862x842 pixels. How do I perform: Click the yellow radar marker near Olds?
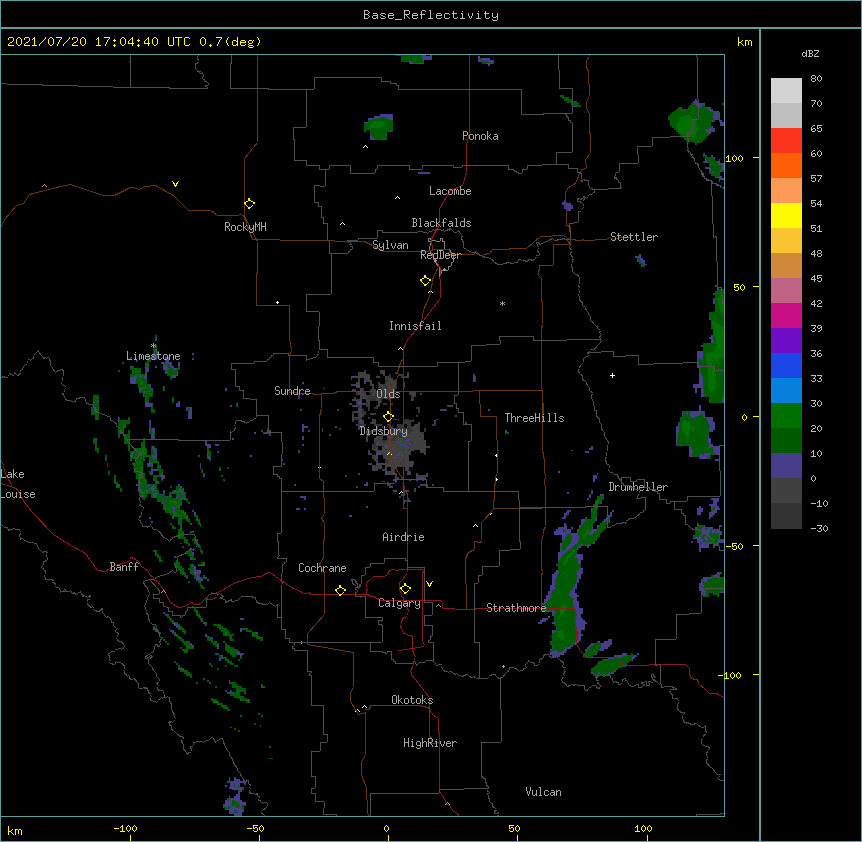click(388, 417)
